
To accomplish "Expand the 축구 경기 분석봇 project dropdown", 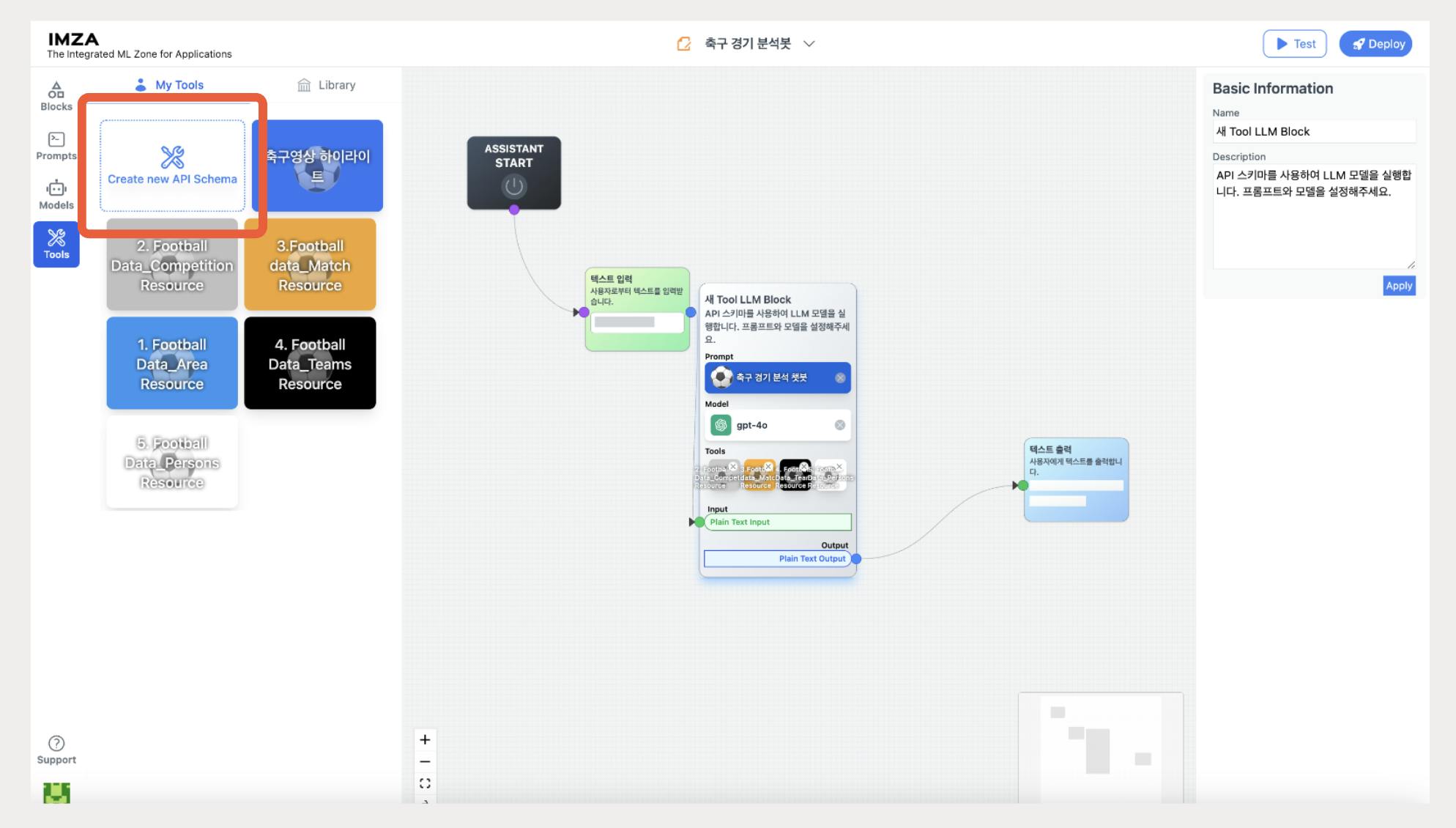I will 809,44.
